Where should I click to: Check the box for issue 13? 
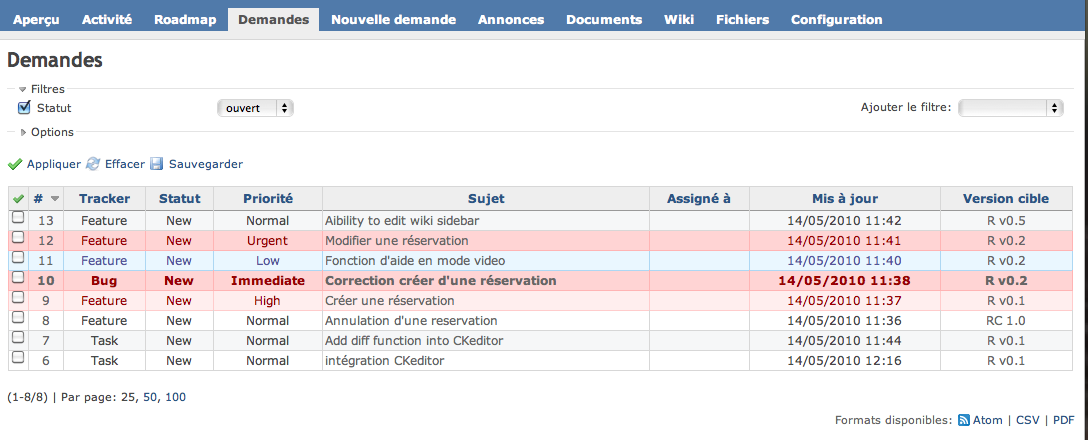tap(18, 218)
